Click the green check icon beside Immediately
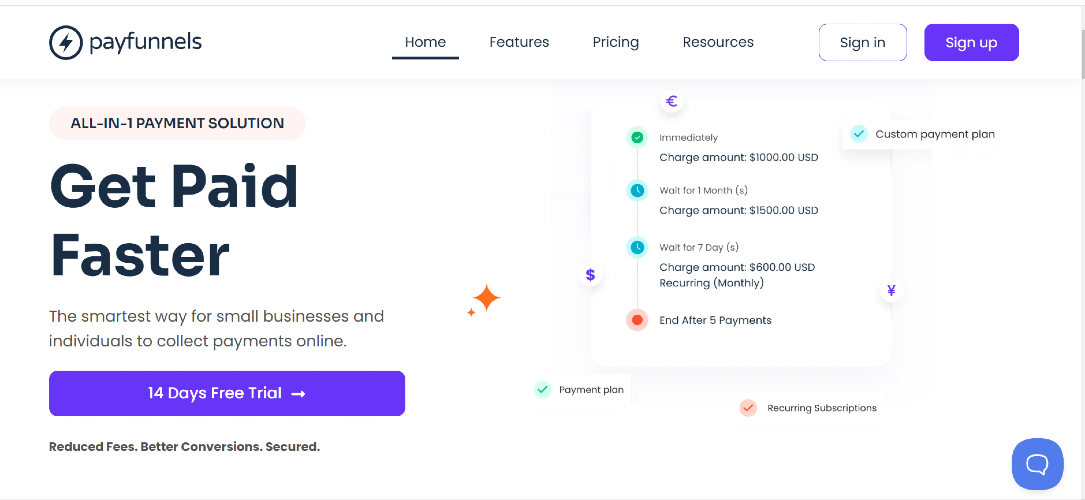 [637, 138]
